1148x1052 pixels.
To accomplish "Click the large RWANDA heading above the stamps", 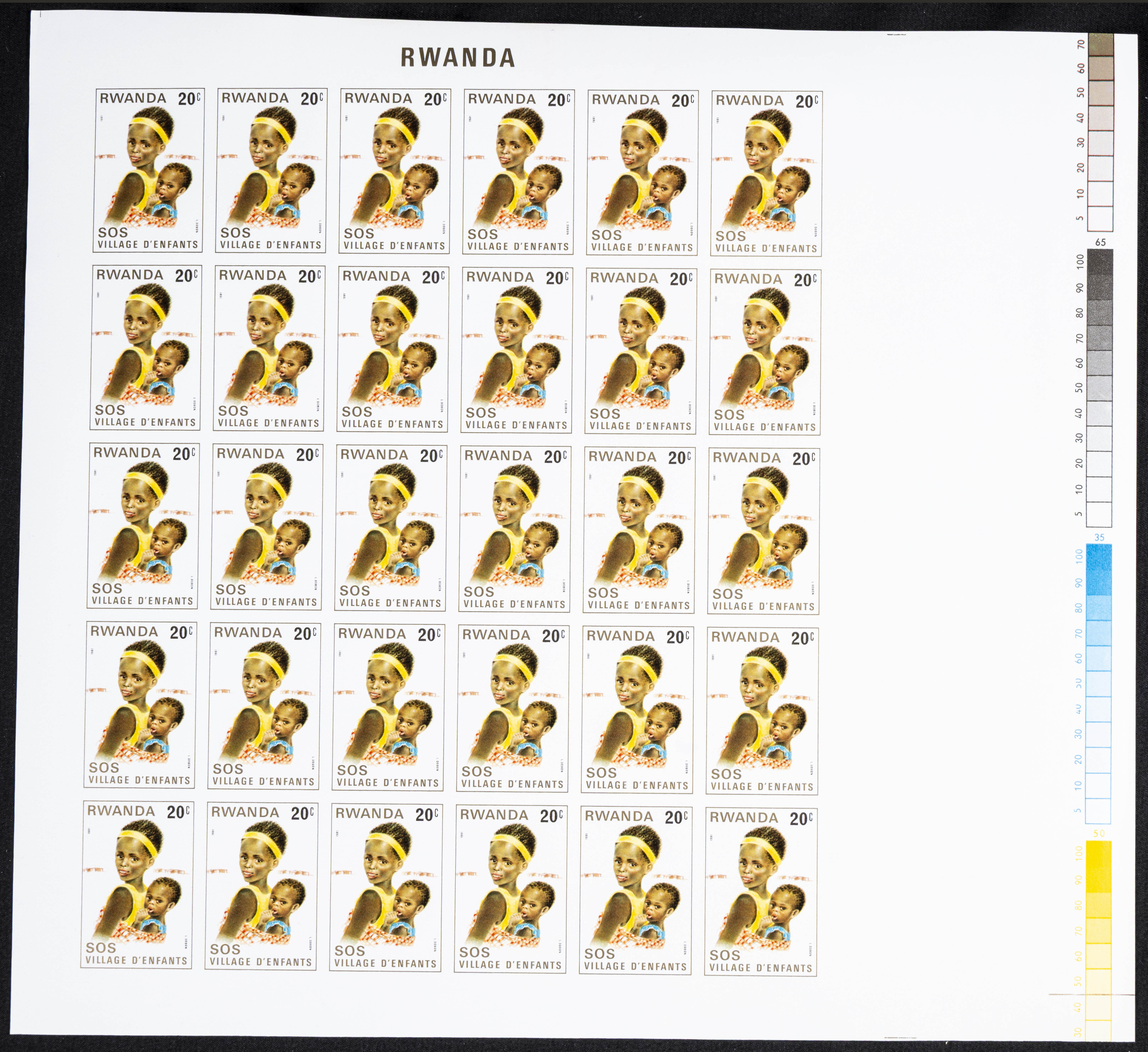I will click(458, 58).
